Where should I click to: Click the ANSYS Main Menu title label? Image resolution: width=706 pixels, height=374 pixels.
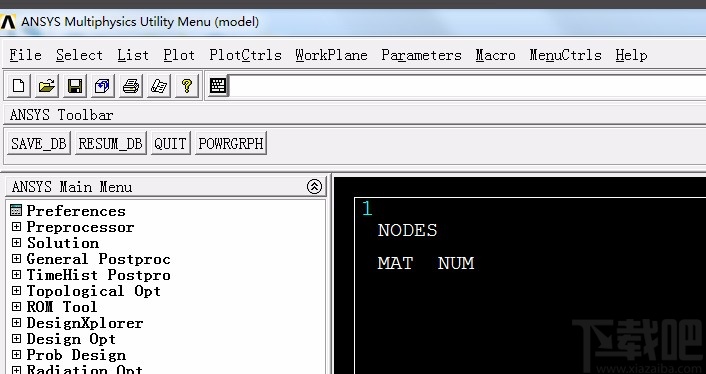point(72,187)
